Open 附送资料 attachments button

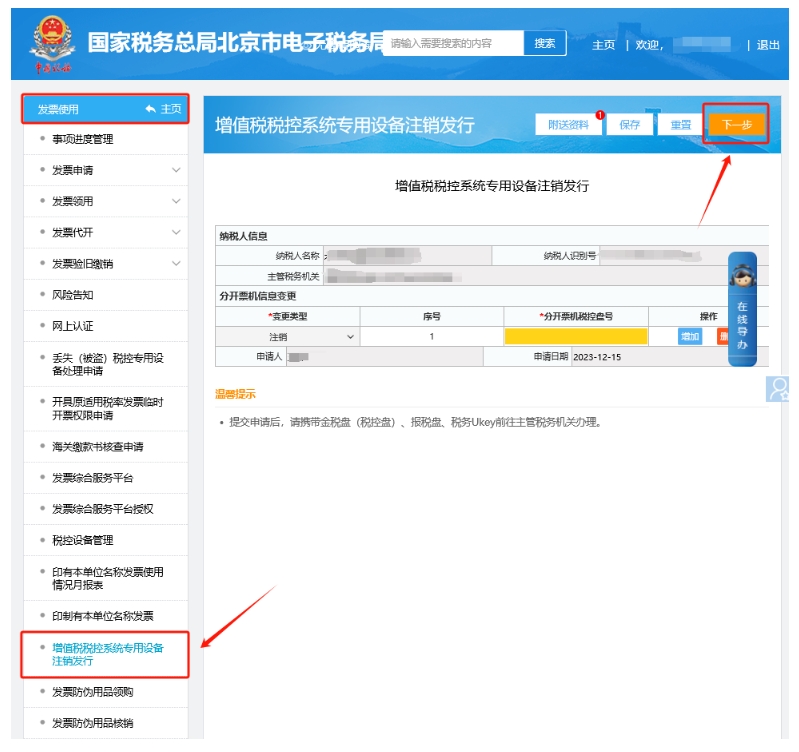coord(568,125)
